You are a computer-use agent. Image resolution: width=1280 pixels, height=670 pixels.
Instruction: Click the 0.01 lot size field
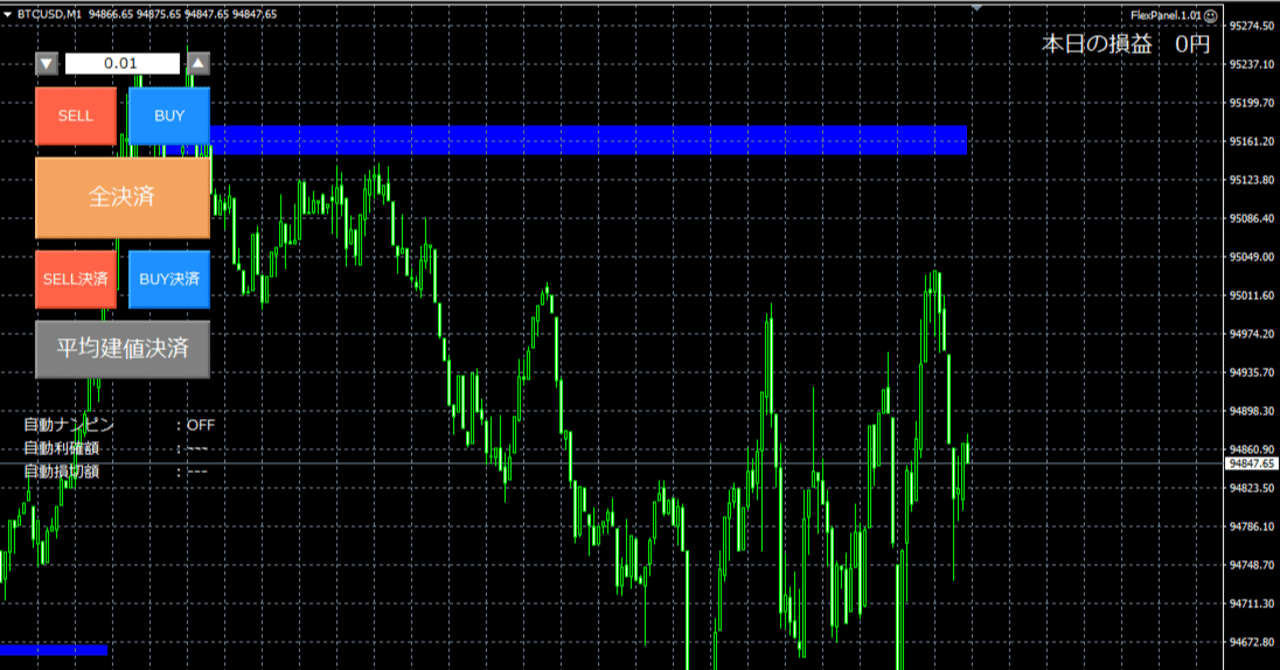pos(122,64)
